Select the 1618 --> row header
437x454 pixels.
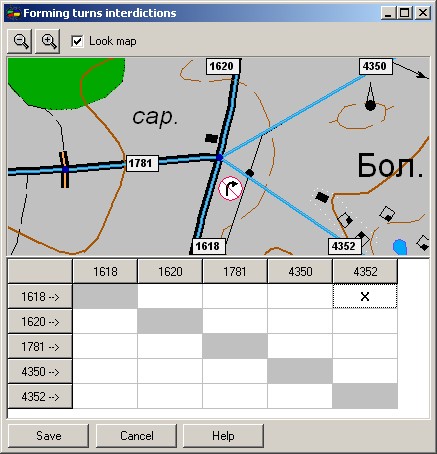40,296
